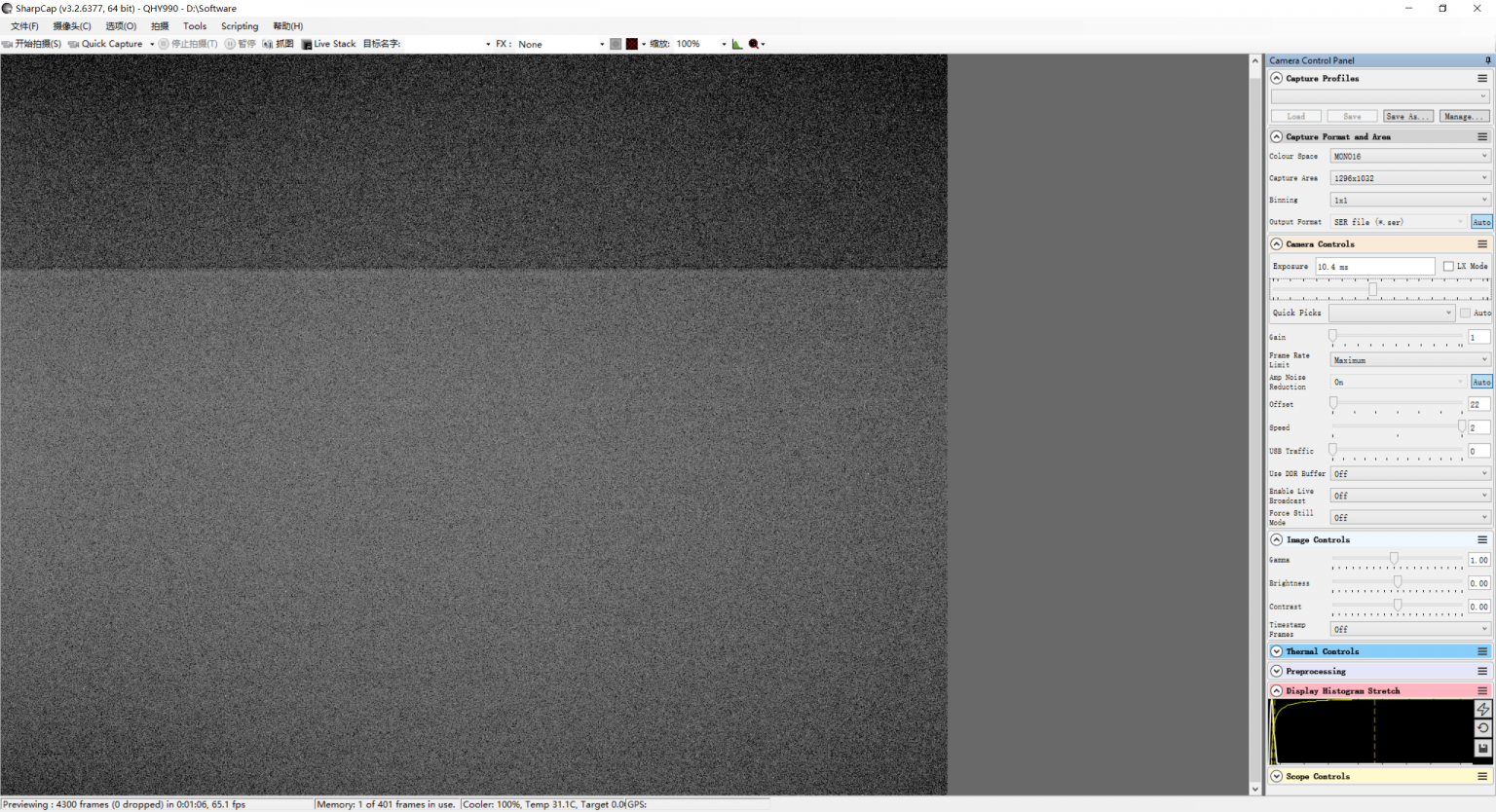Image resolution: width=1496 pixels, height=812 pixels.
Task: Toggle the Quick Picks Auto checkbox
Action: click(x=1465, y=313)
